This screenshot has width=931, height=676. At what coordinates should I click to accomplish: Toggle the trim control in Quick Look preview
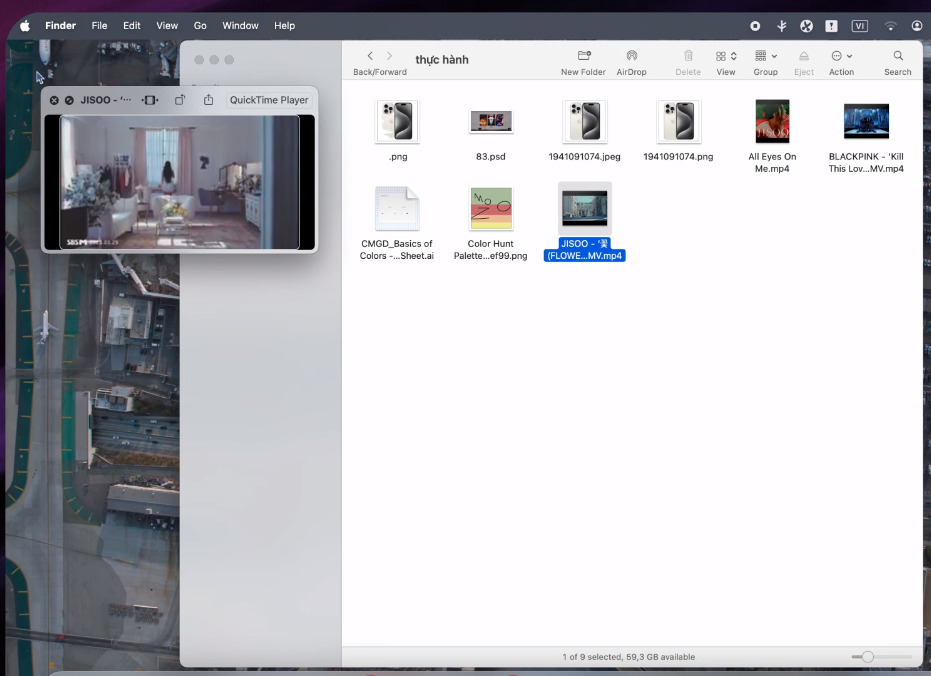point(150,100)
